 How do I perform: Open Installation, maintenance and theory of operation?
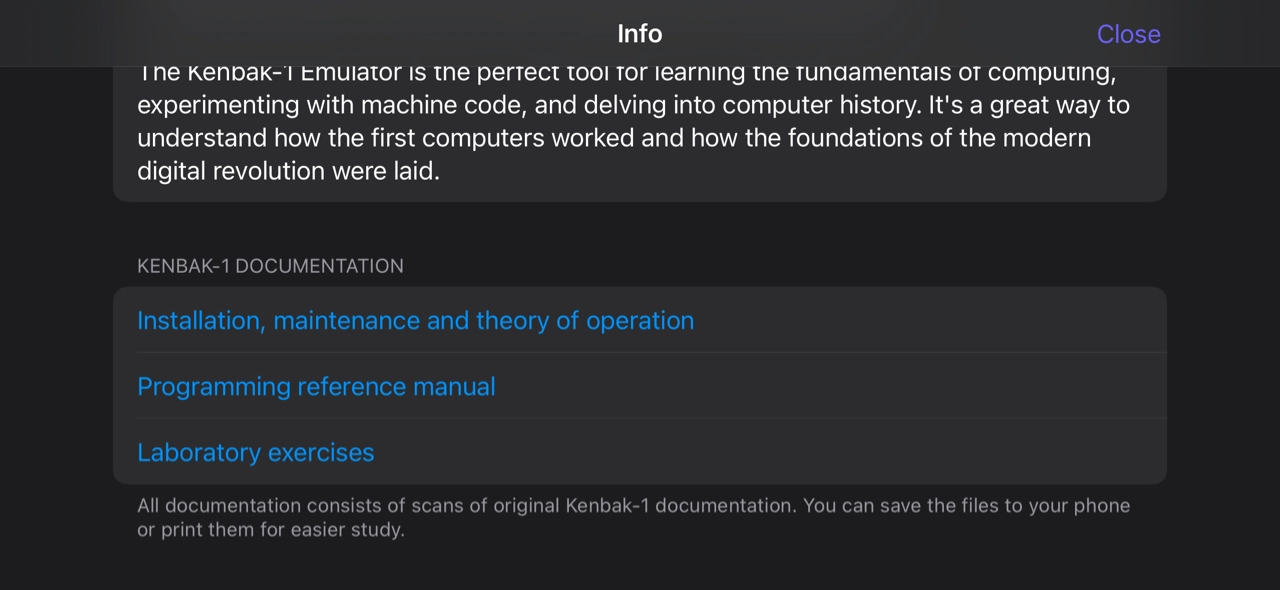click(415, 321)
